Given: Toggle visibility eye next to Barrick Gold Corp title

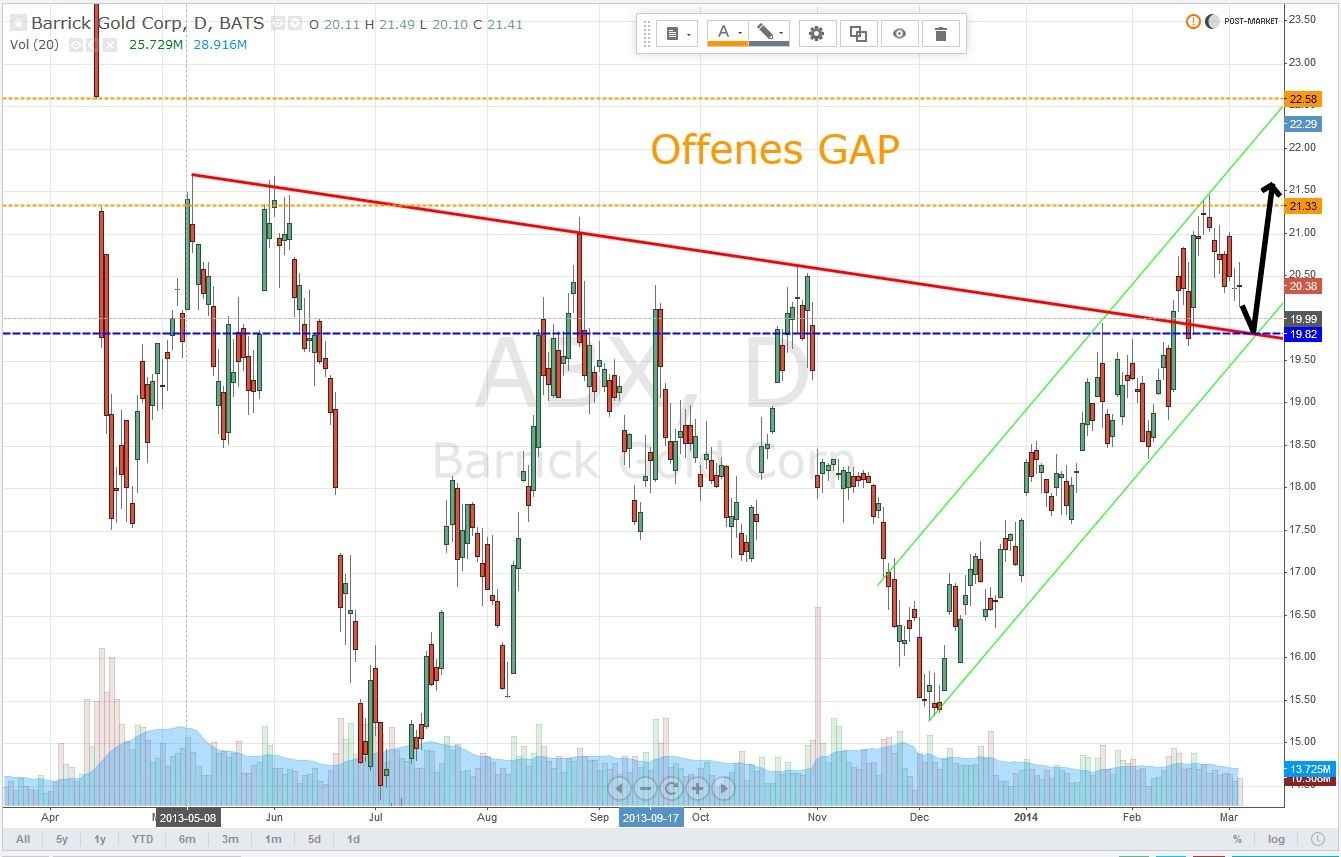Looking at the screenshot, I should [x=278, y=23].
